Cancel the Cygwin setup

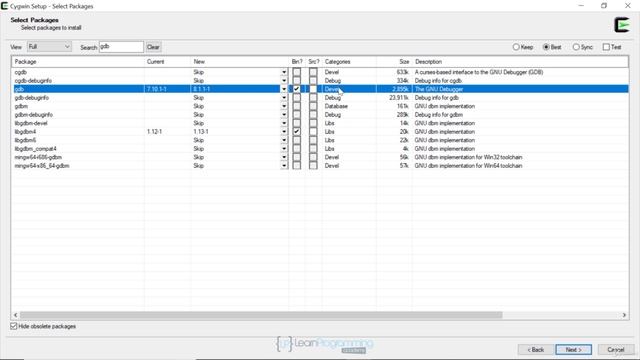click(x=616, y=350)
